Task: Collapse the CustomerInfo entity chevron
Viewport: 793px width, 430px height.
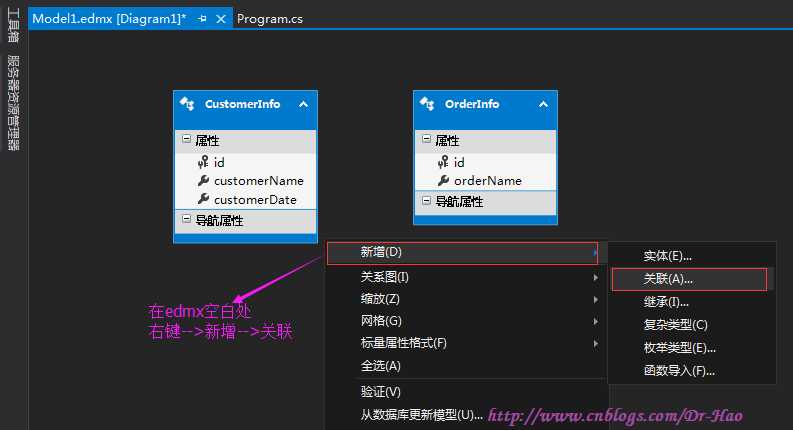Action: pos(303,104)
